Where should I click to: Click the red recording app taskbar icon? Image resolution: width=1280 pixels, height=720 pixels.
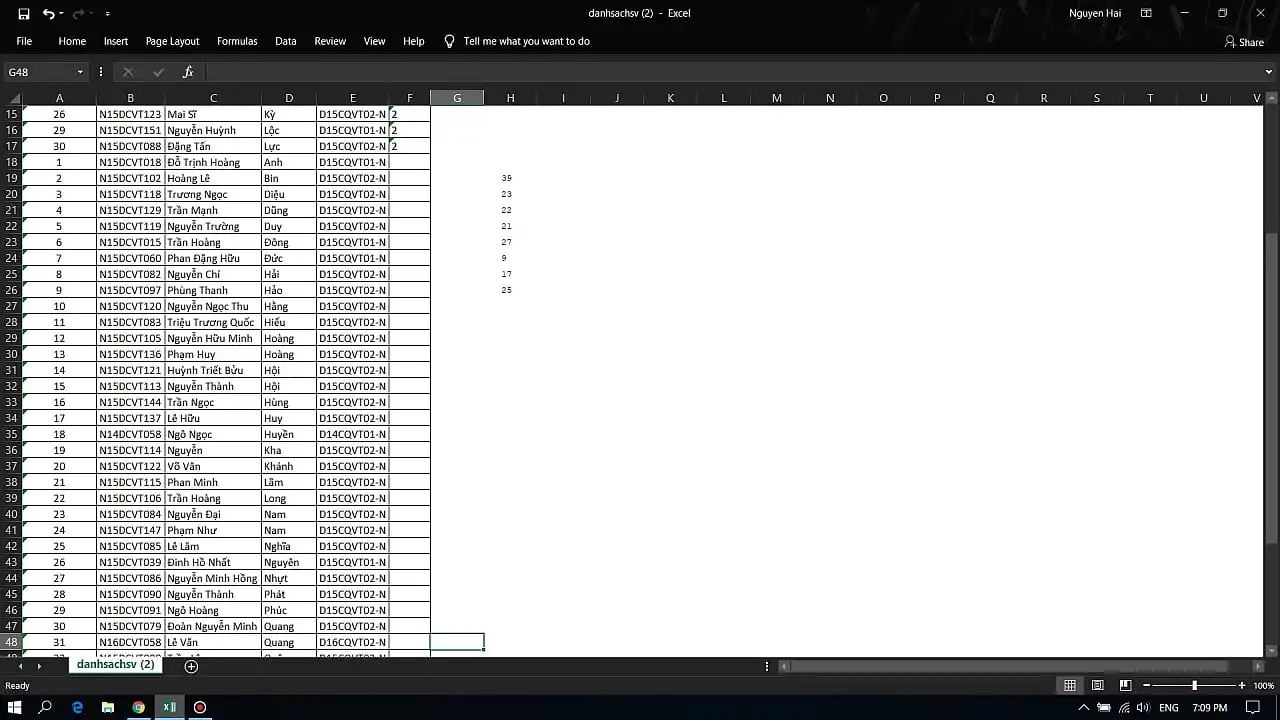200,707
